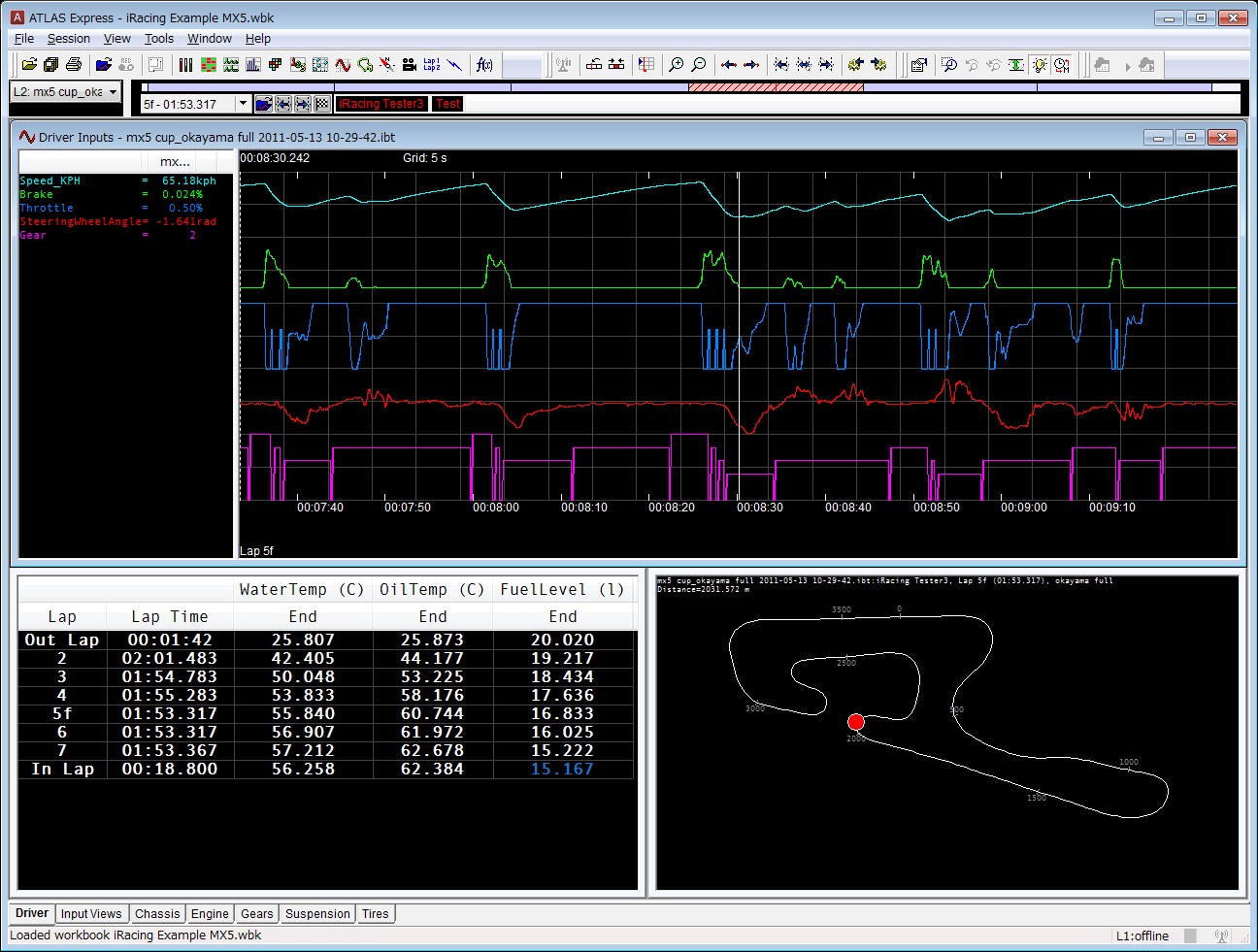1258x952 pixels.
Task: Click the save all icon in toolbar
Action: 51,65
